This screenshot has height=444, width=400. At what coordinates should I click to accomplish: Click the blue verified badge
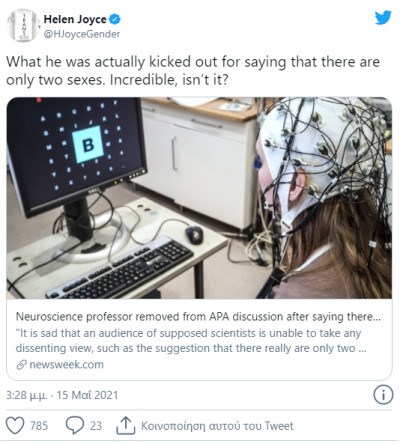115,19
